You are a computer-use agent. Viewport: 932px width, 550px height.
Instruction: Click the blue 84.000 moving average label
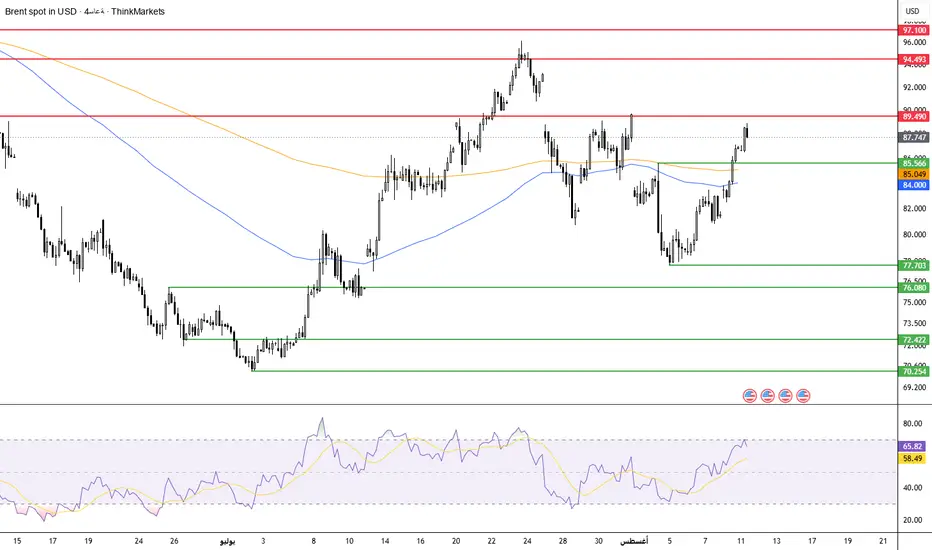pos(914,185)
